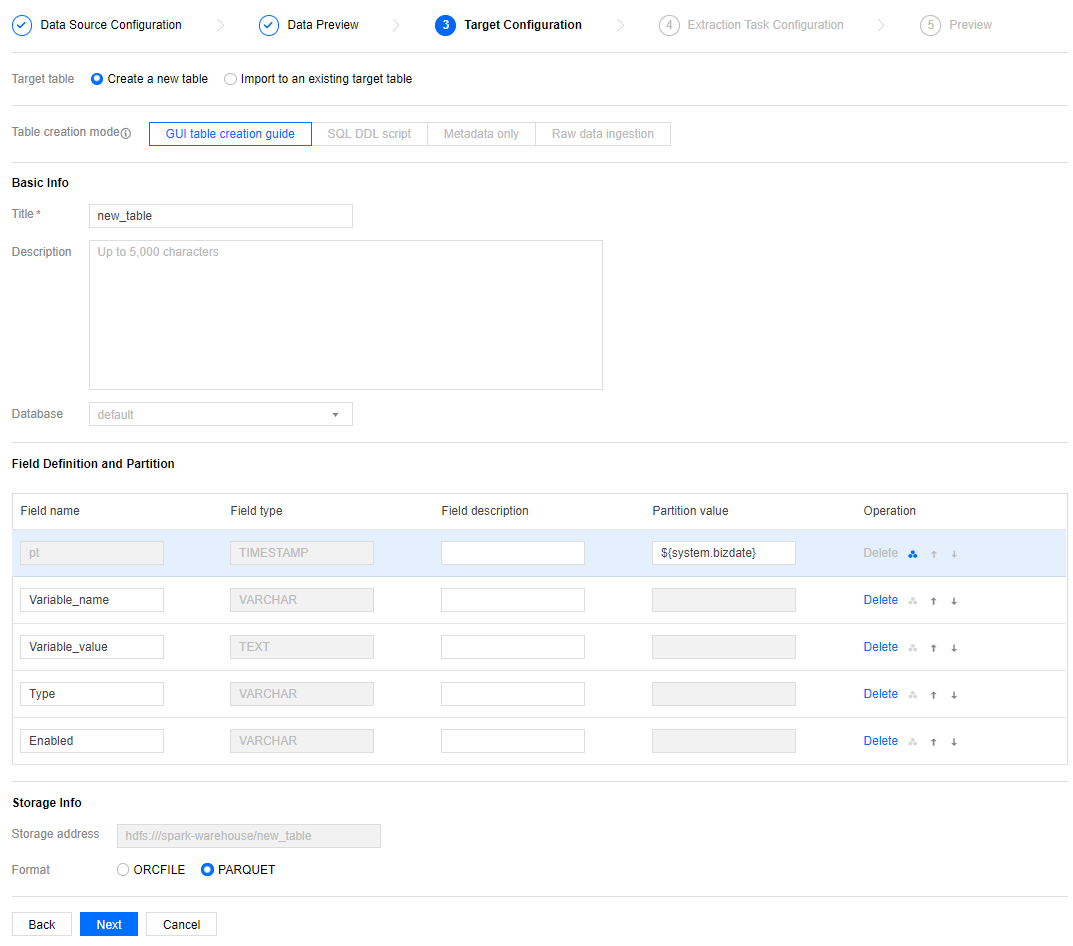The height and width of the screenshot is (946, 1073).
Task: Click the partition value field for pt
Action: click(x=723, y=553)
